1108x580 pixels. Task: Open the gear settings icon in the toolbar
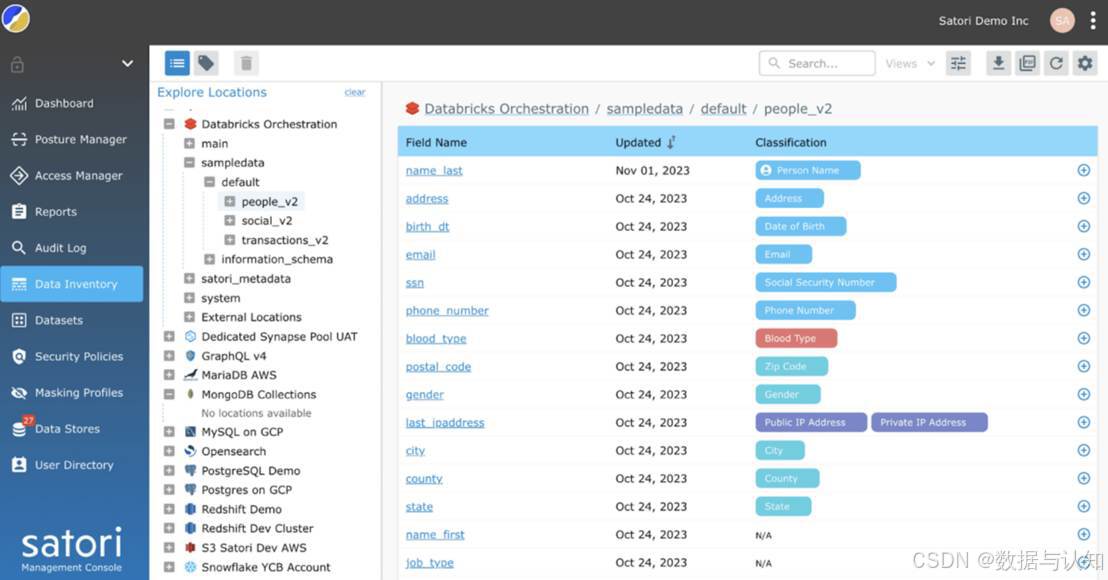[x=1085, y=64]
